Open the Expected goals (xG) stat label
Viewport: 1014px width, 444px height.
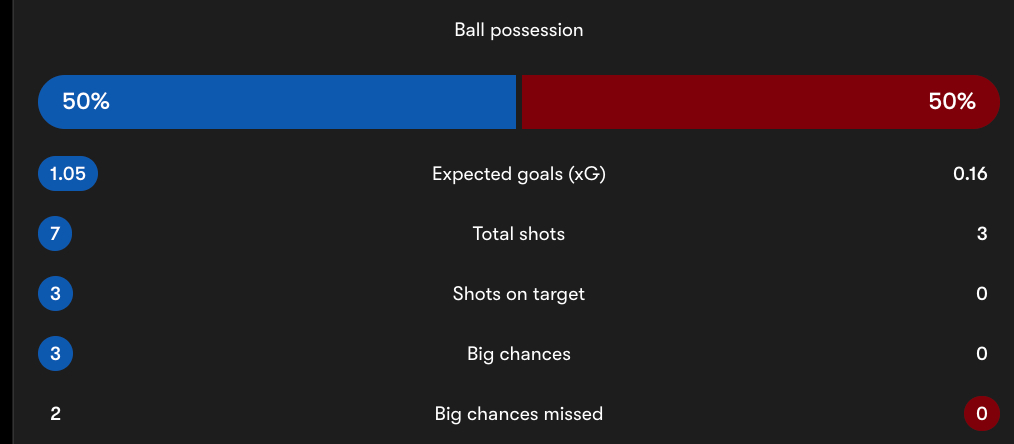point(518,174)
